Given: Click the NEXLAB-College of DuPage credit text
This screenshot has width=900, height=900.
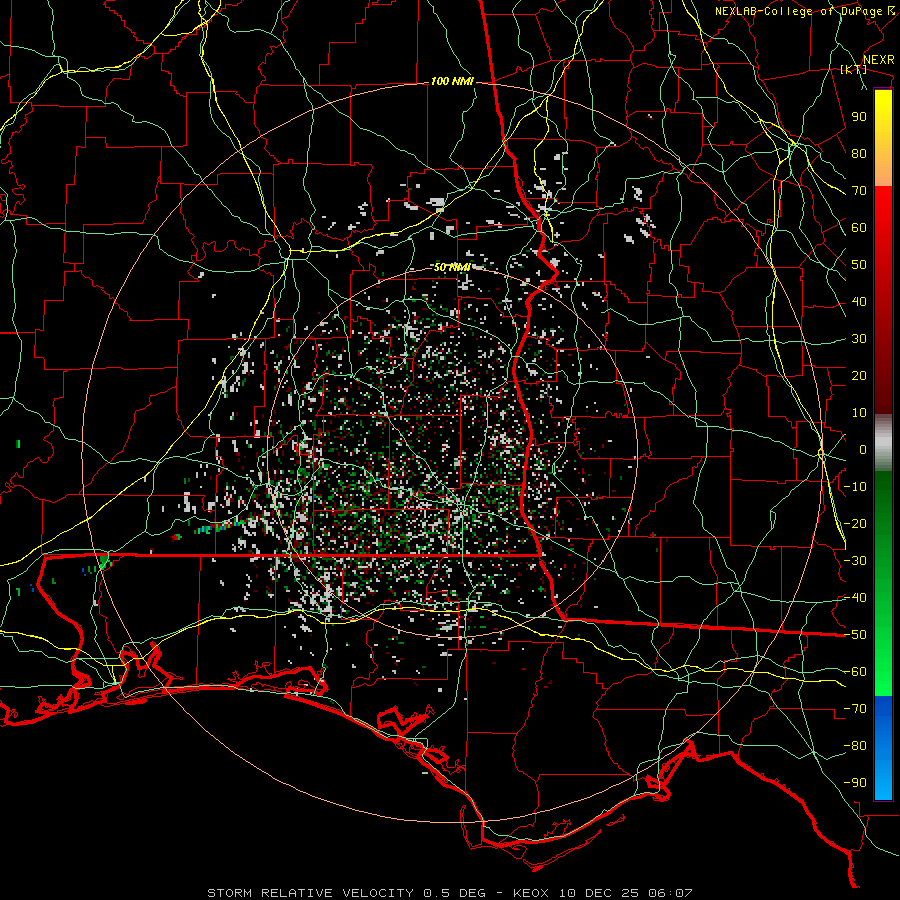Looking at the screenshot, I should [798, 11].
